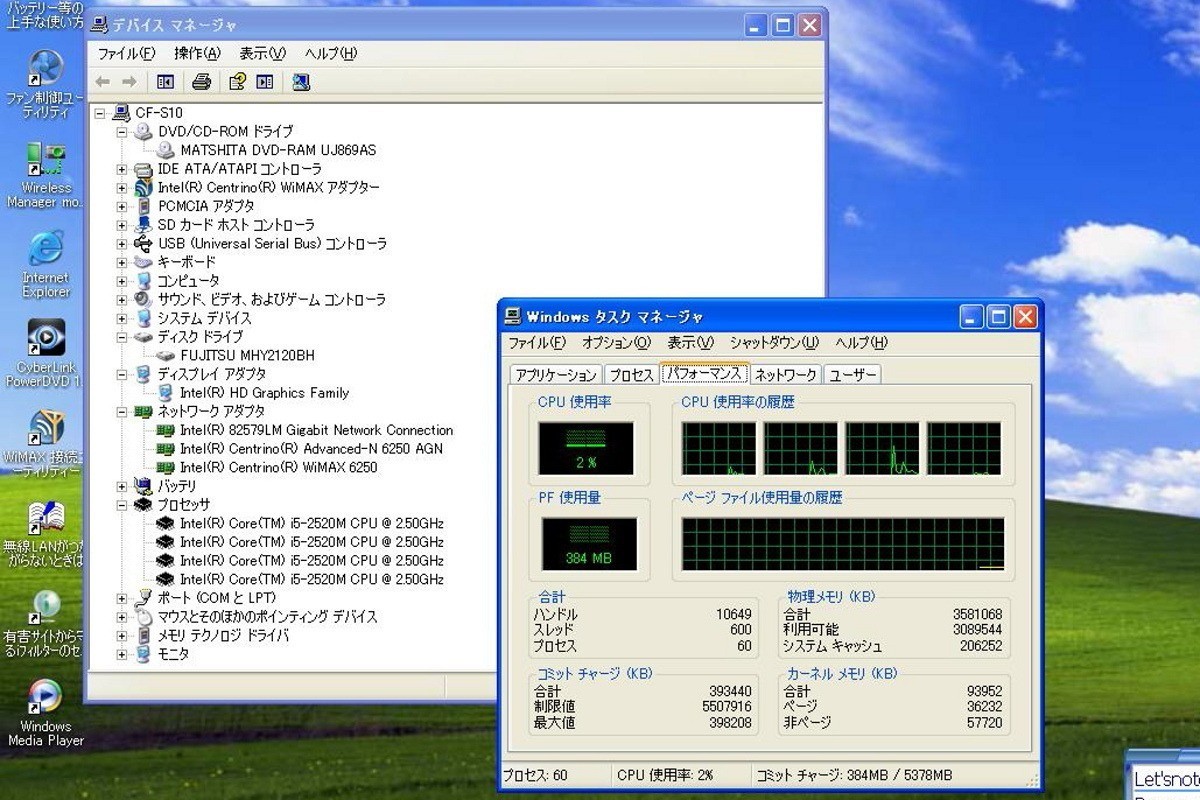Select Intel(R) HD Graphics Family adapter
This screenshot has height=800, width=1200.
pyautogui.click(x=264, y=393)
